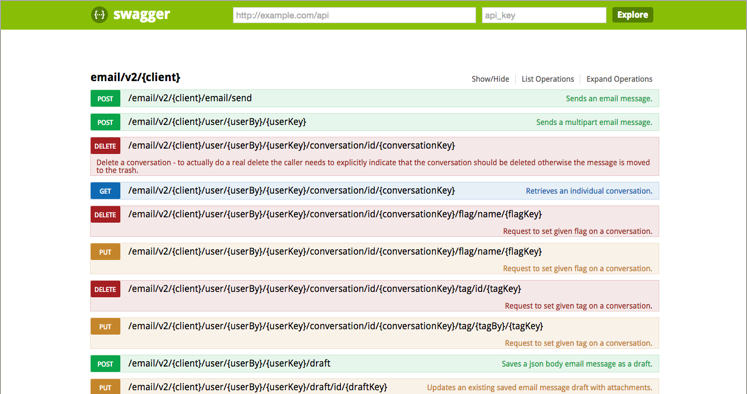747x394 pixels.
Task: Click the swagger logo icon
Action: click(99, 15)
